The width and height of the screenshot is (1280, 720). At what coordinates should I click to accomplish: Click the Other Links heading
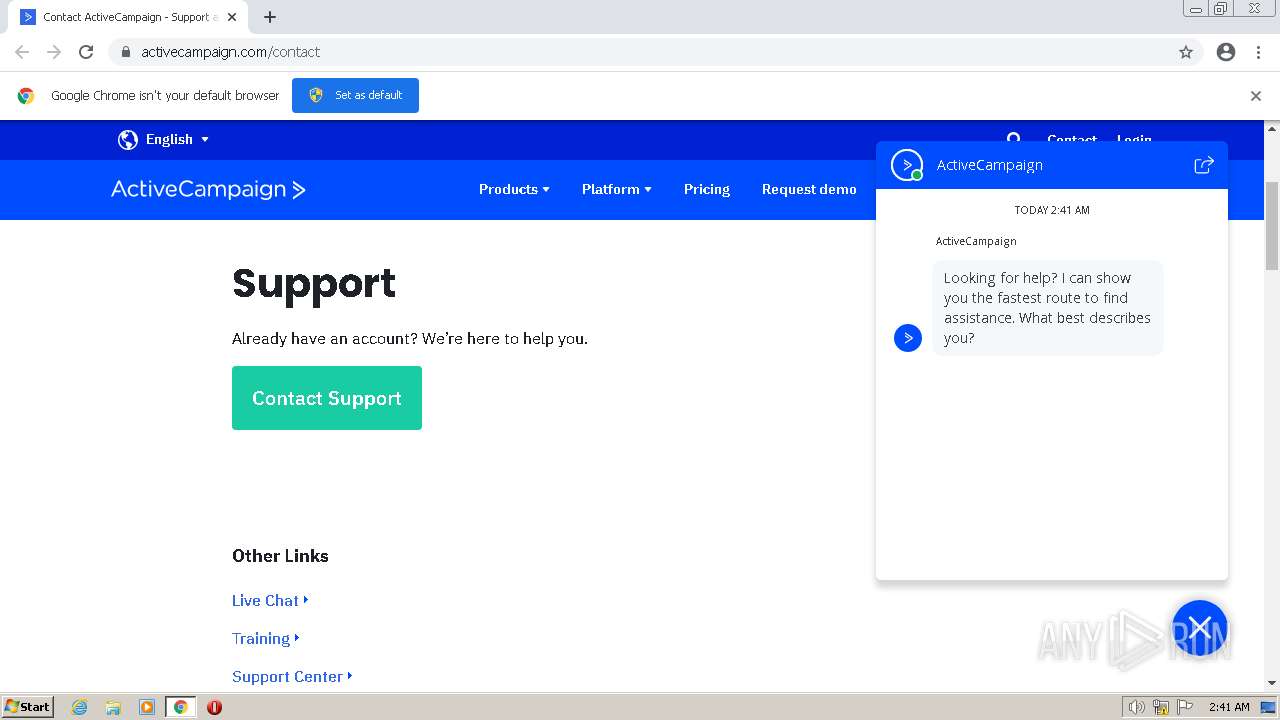click(x=280, y=556)
